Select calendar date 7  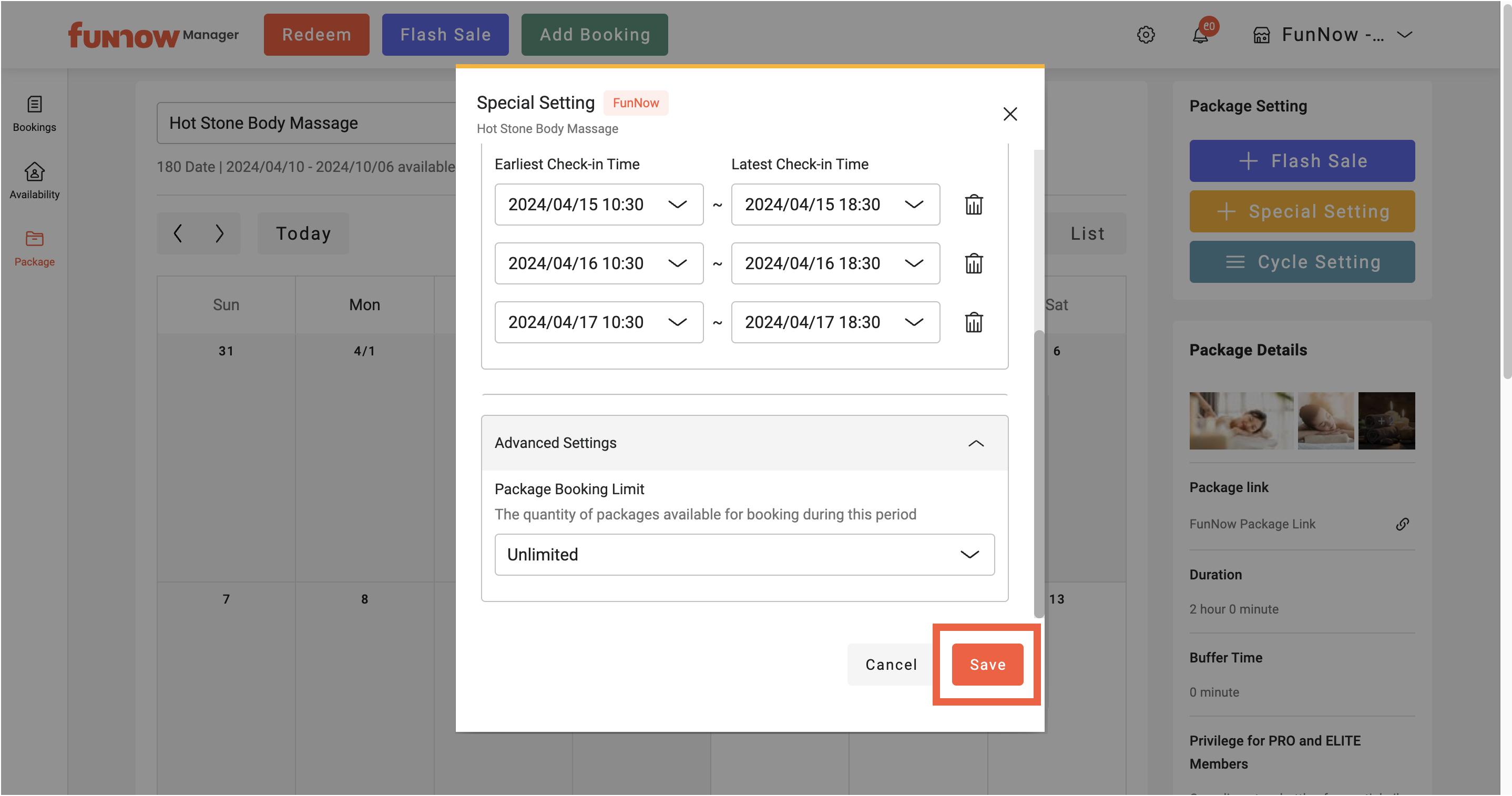tap(226, 599)
